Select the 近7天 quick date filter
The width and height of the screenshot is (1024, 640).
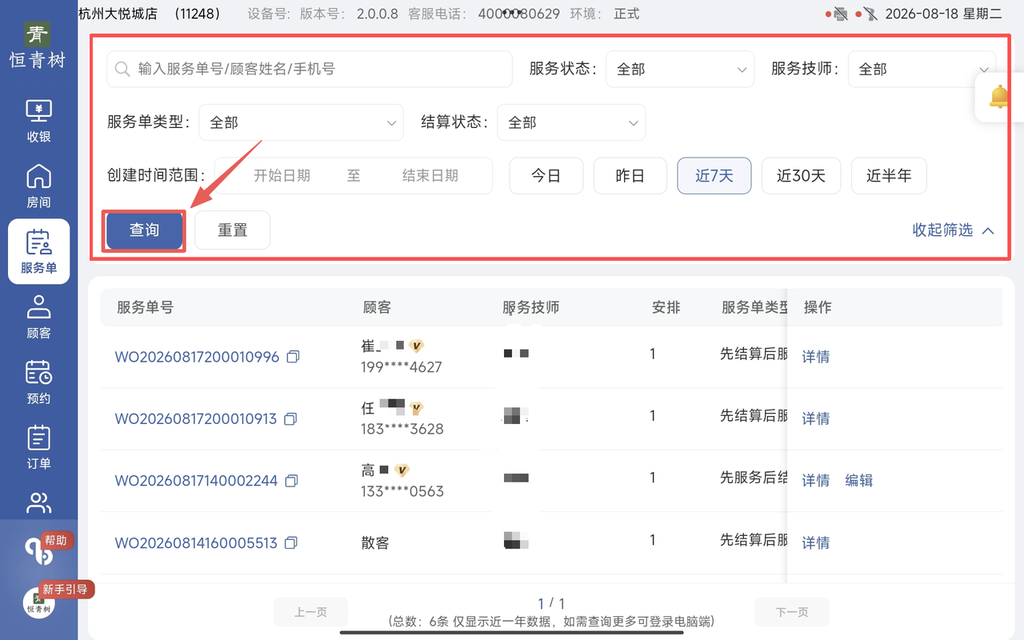tap(714, 176)
